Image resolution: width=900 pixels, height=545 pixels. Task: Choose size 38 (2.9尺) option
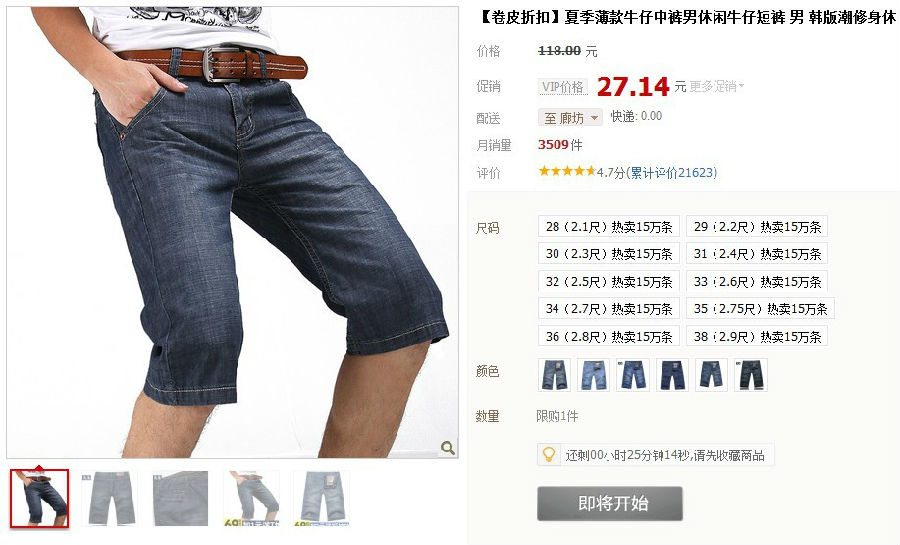coord(757,336)
